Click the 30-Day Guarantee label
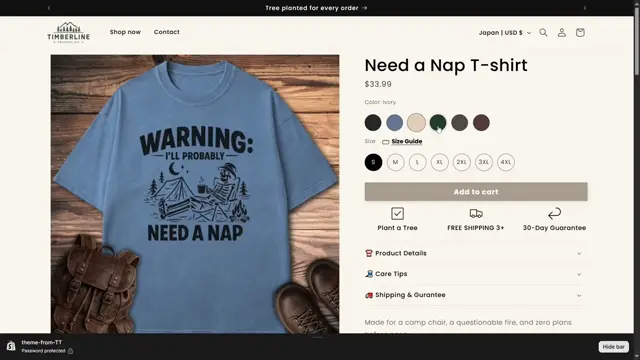This screenshot has height=360, width=640. 554,228
